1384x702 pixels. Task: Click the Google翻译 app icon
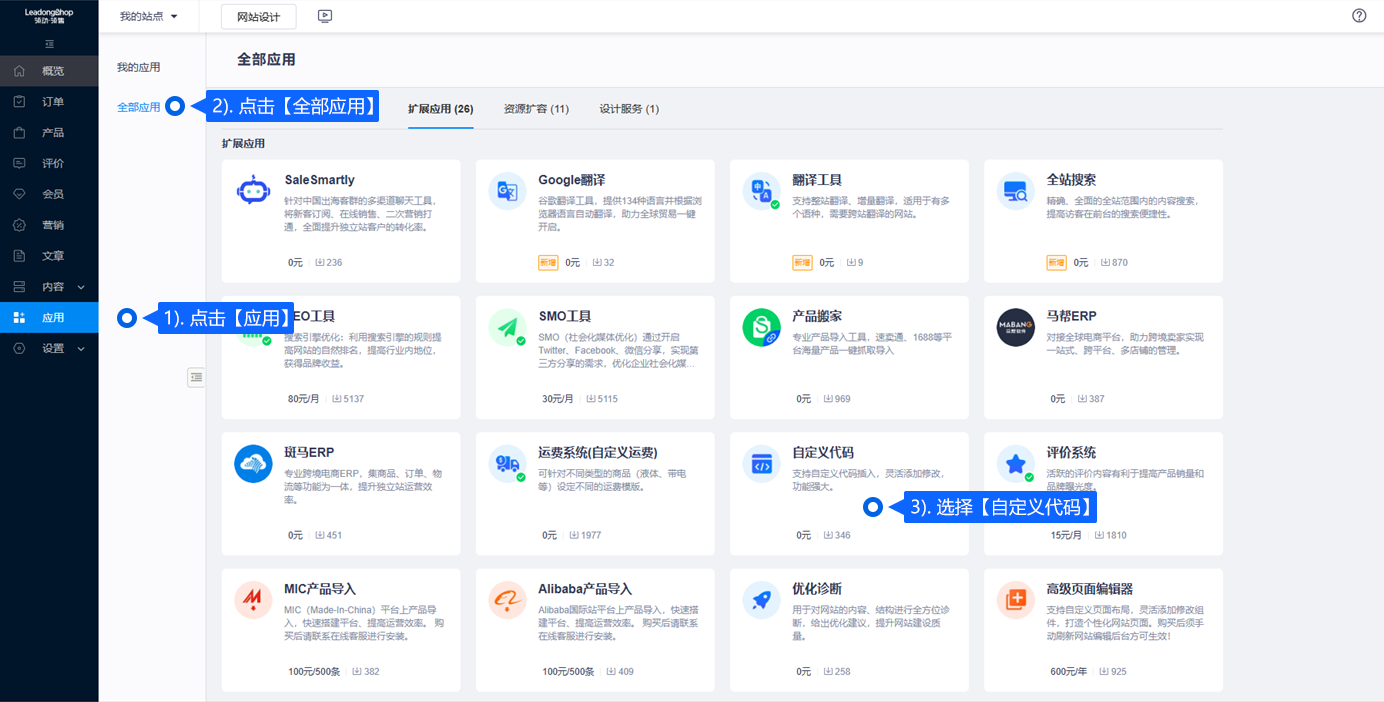(508, 191)
